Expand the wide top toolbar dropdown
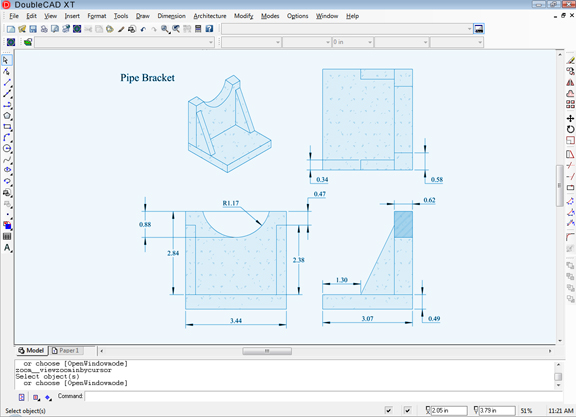Image resolution: width=576 pixels, height=417 pixels. (347, 29)
